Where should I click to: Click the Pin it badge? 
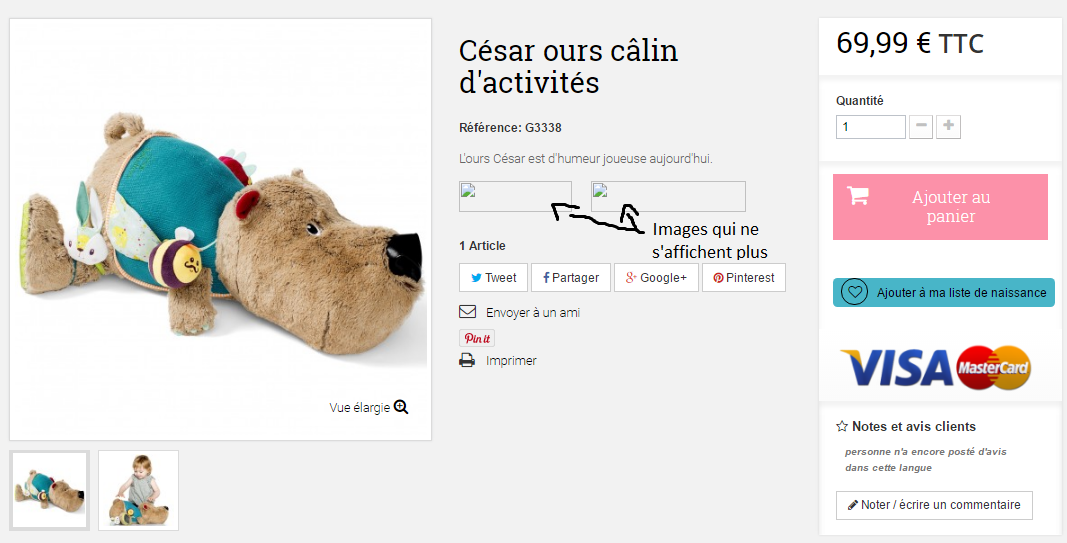click(477, 338)
